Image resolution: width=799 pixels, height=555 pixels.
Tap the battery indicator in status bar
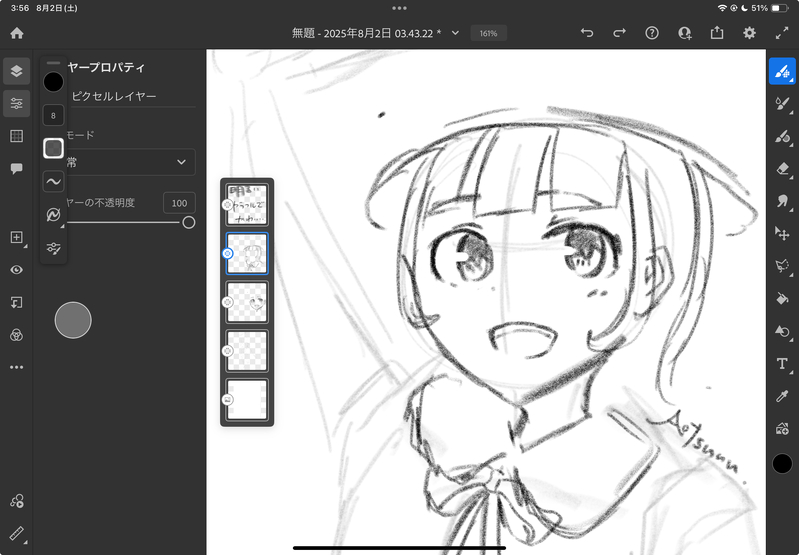(780, 8)
